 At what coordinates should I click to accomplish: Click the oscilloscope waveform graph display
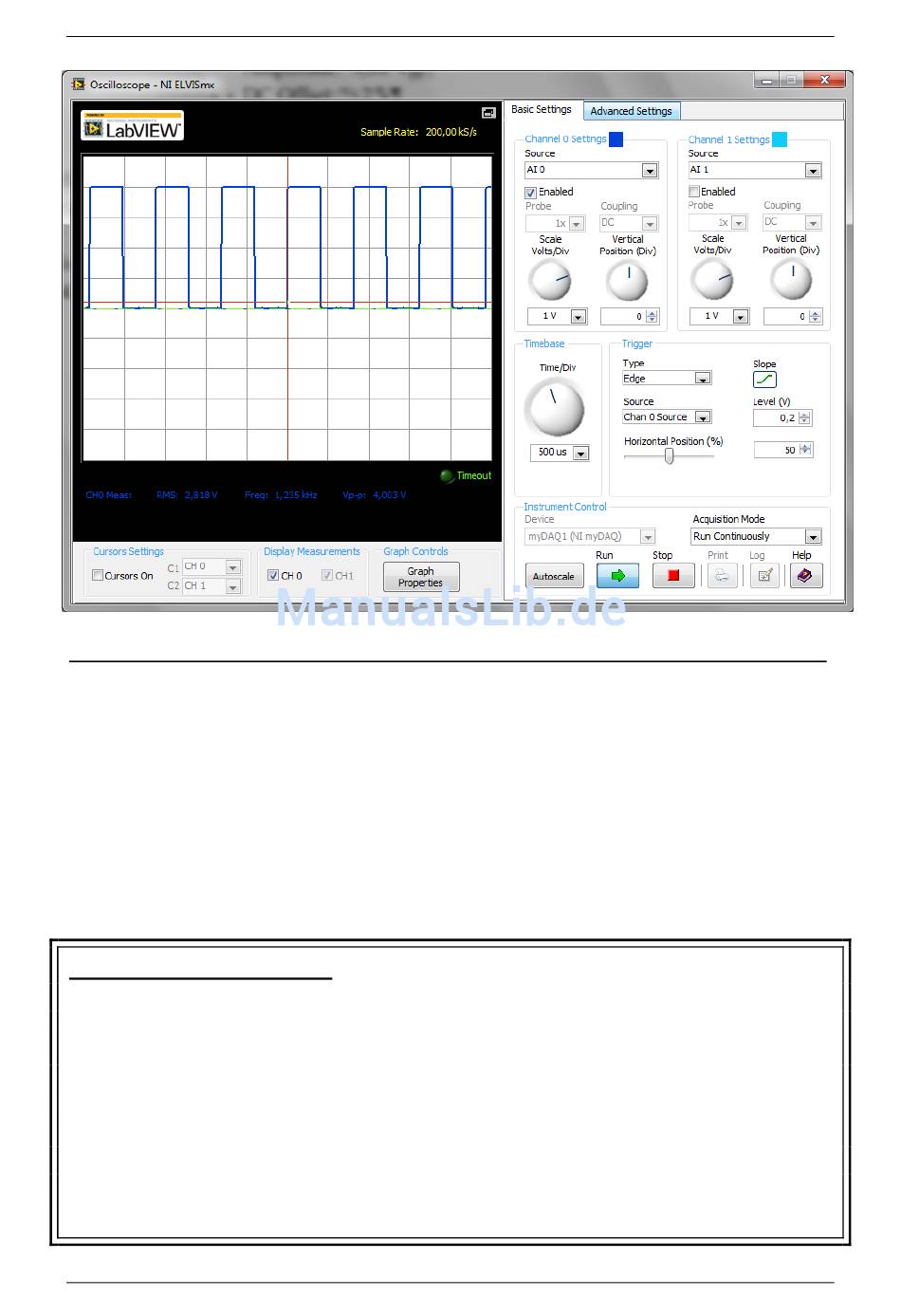287,308
